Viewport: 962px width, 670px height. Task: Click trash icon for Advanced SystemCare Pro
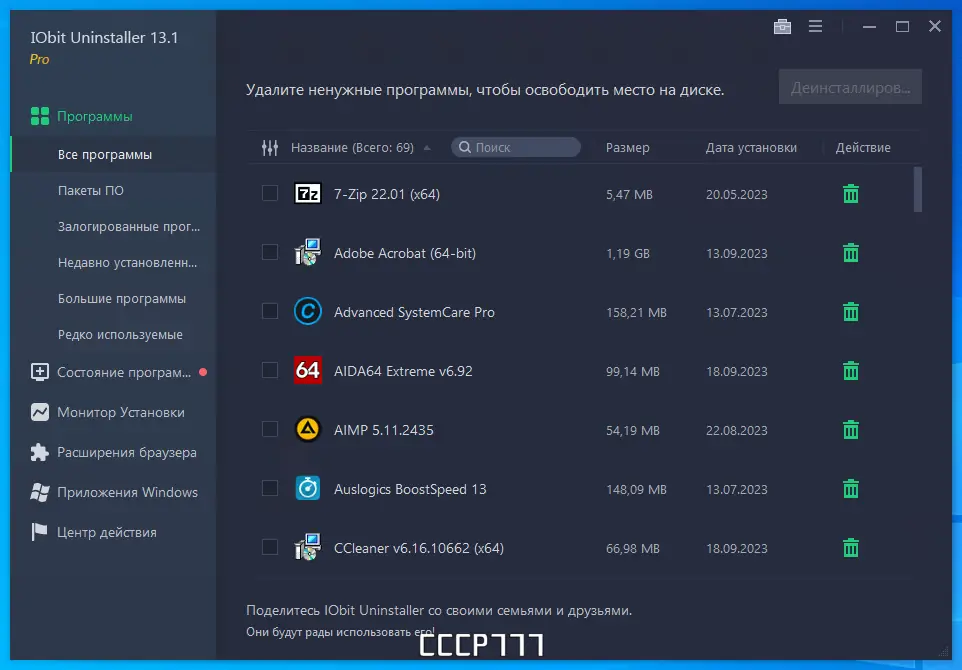(850, 312)
